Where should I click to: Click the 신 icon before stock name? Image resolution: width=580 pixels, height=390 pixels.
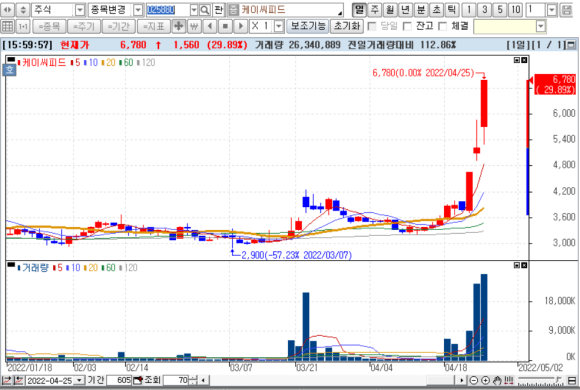point(233,10)
